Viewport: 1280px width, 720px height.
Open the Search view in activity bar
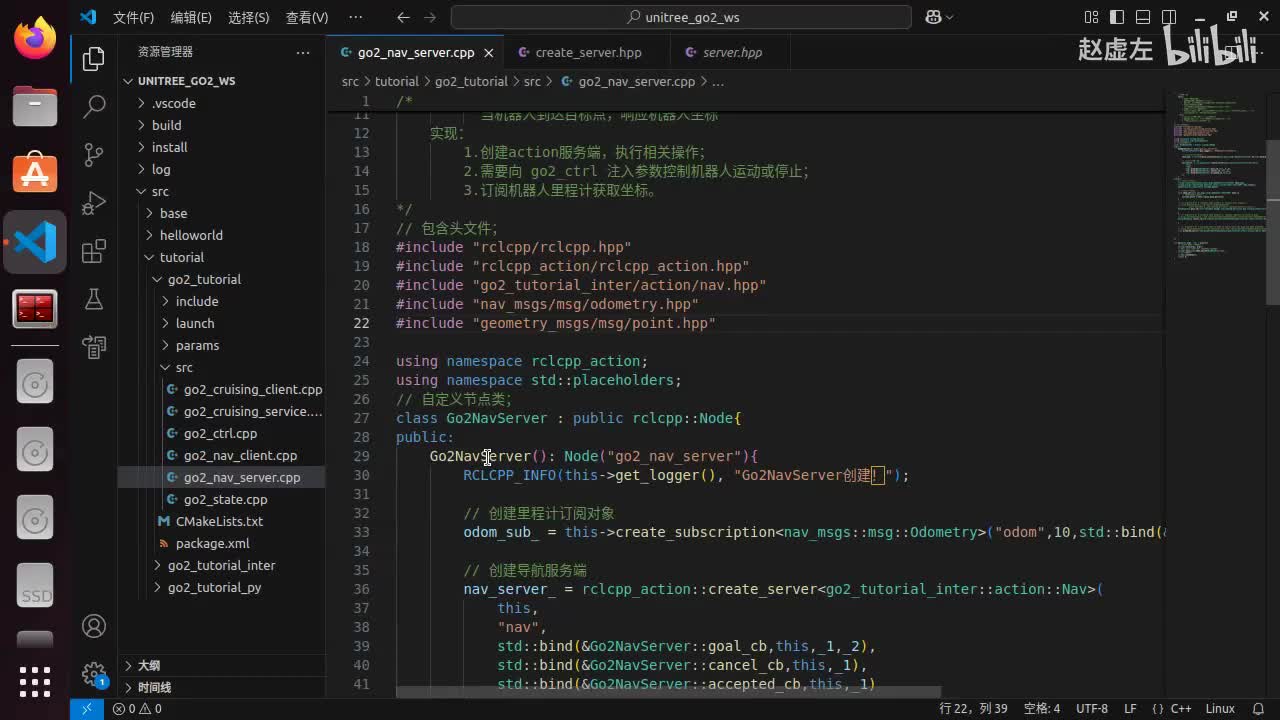[94, 106]
